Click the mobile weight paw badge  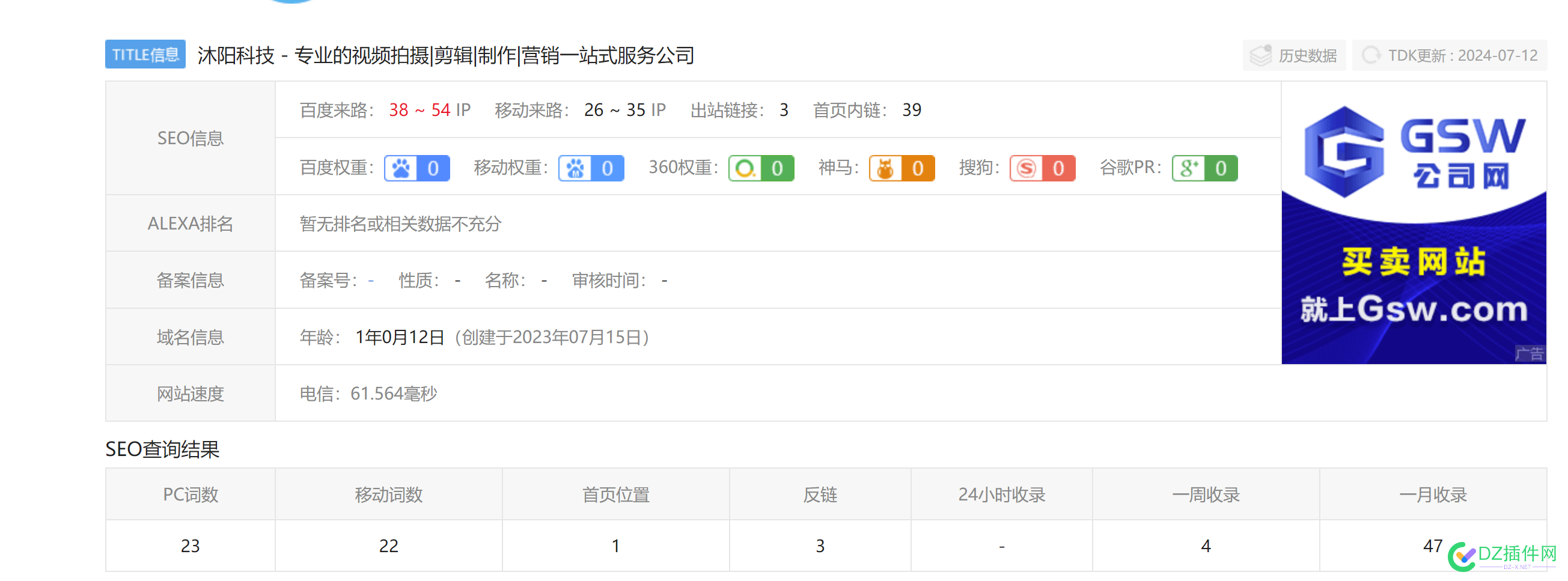tap(591, 168)
